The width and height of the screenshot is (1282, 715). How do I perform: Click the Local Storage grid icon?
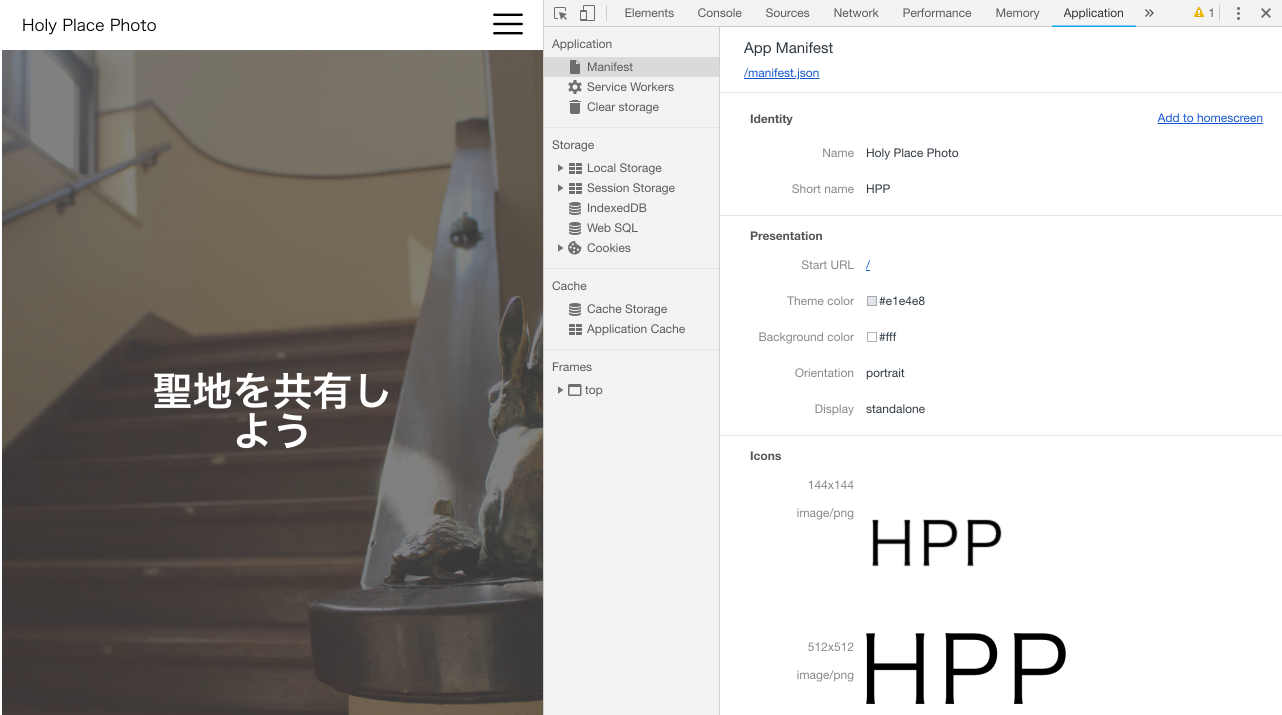[575, 168]
